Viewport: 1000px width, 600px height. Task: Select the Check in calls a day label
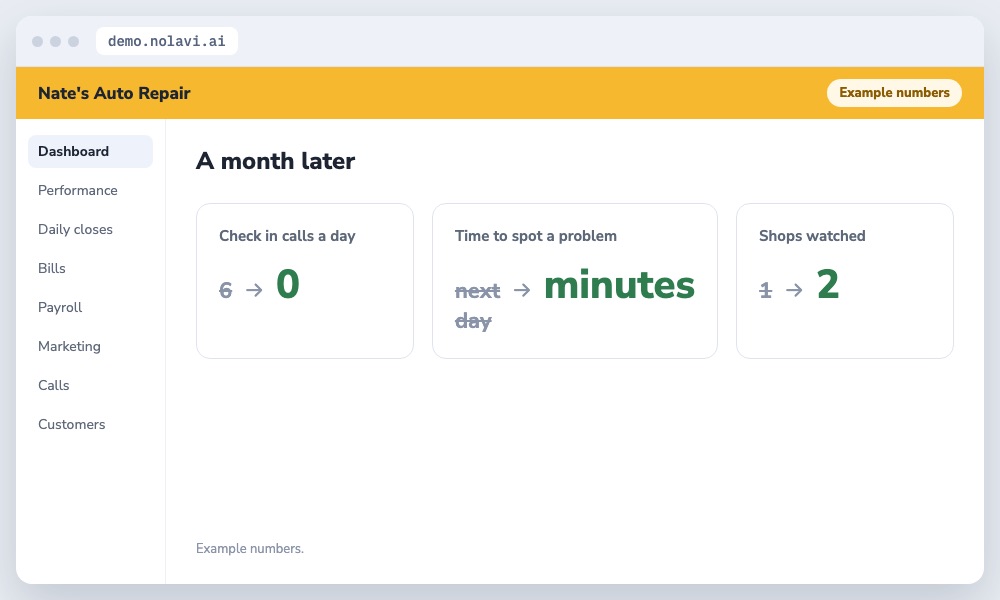[x=287, y=236]
